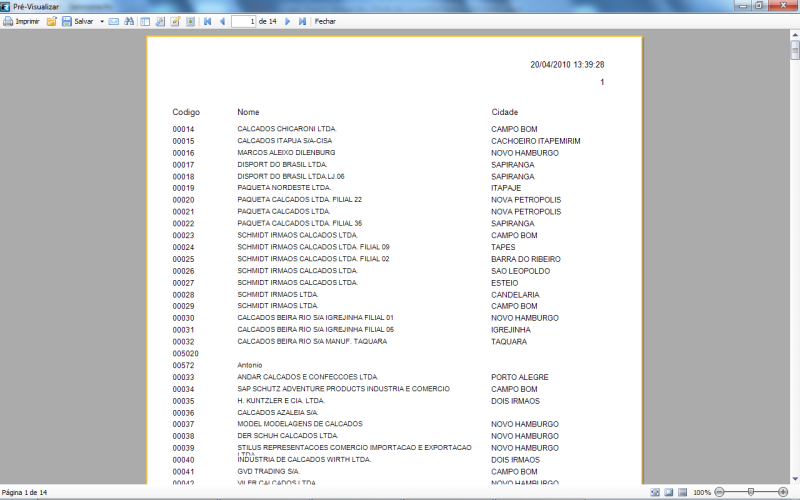Click CACHOEIRO ITAPEMIRIM city

[x=536, y=141]
